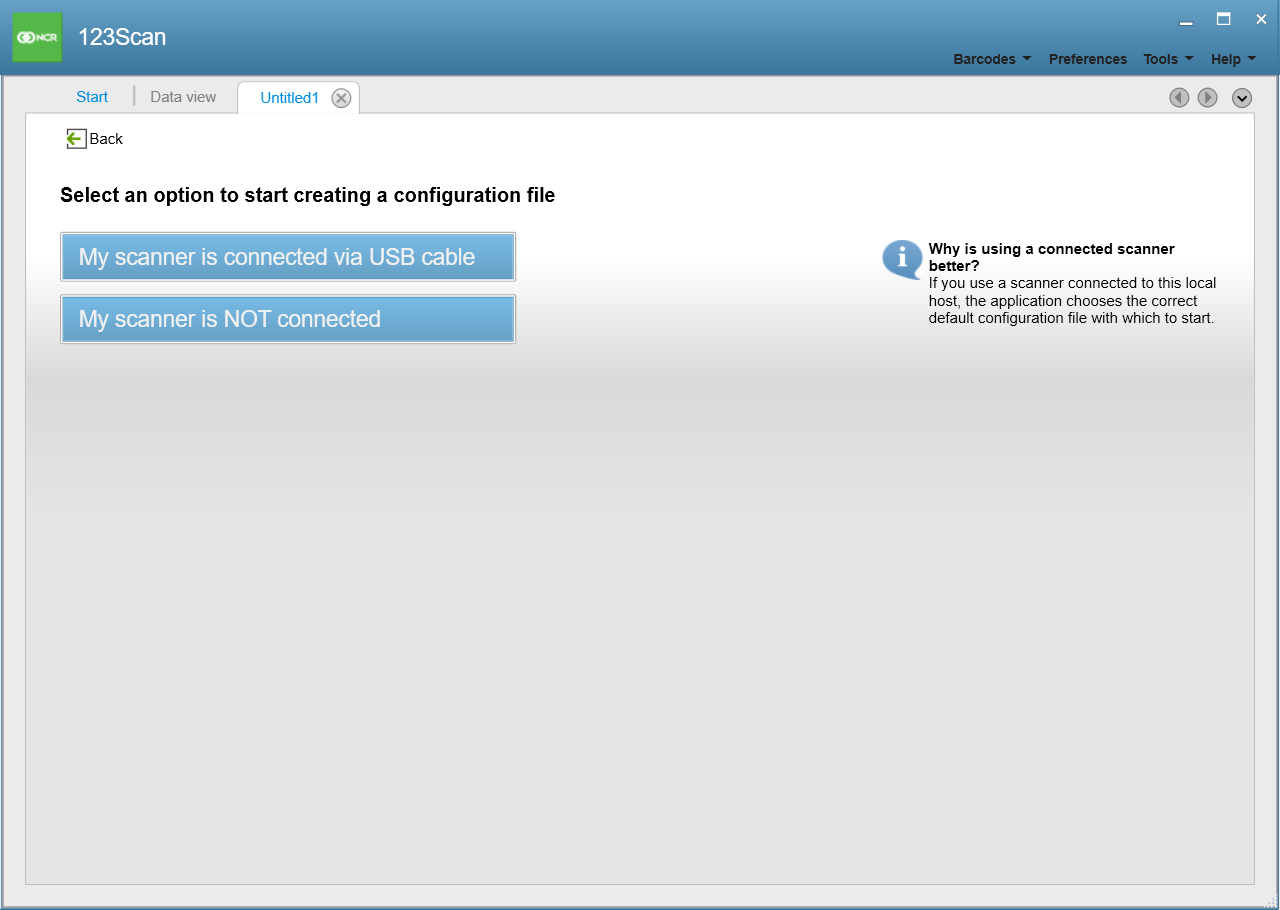Screen dimensions: 1280x910
Task: Click the NCR logo icon
Action: [37, 37]
